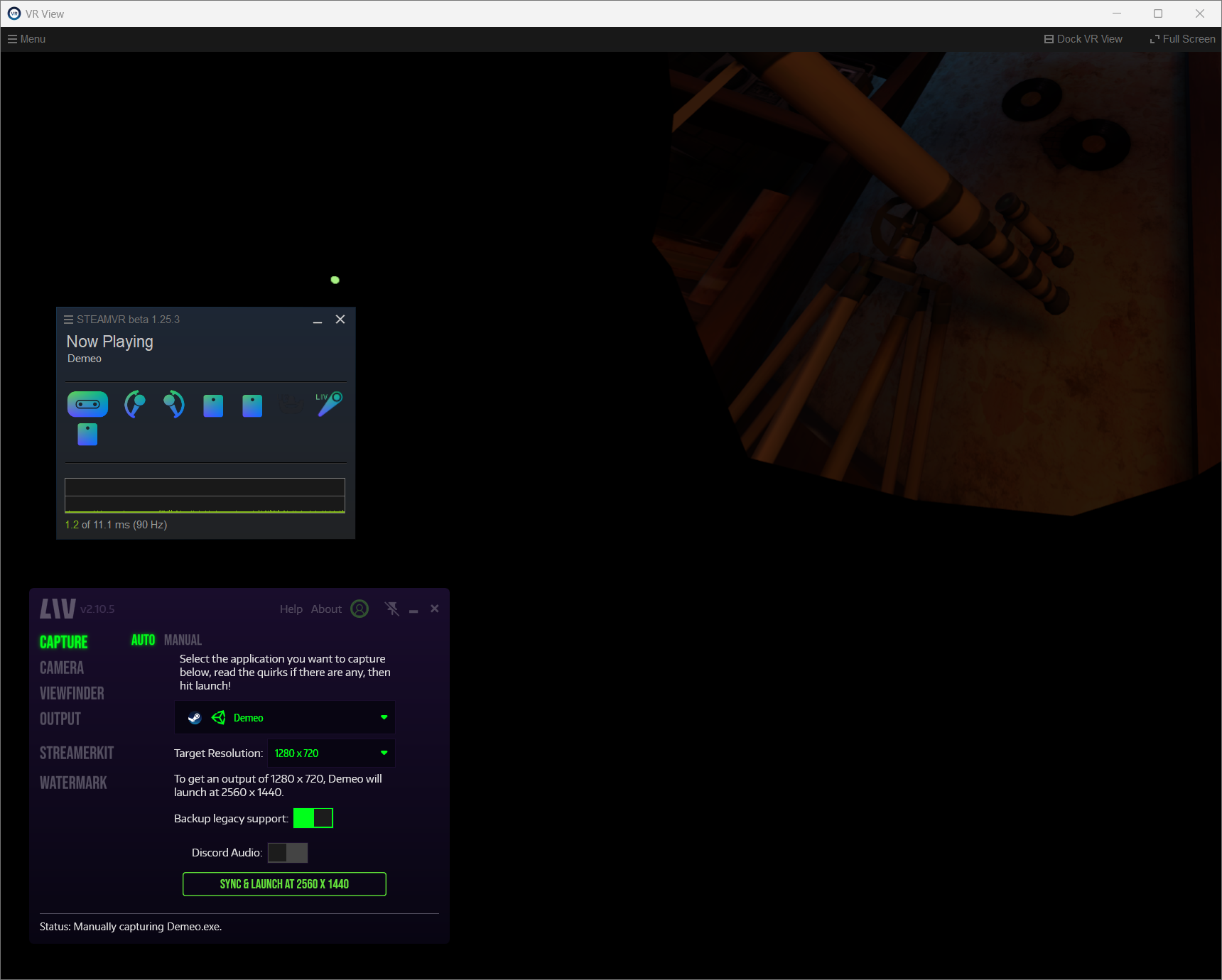The width and height of the screenshot is (1222, 980).
Task: Disable Backup legacy support toggle
Action: tap(313, 818)
